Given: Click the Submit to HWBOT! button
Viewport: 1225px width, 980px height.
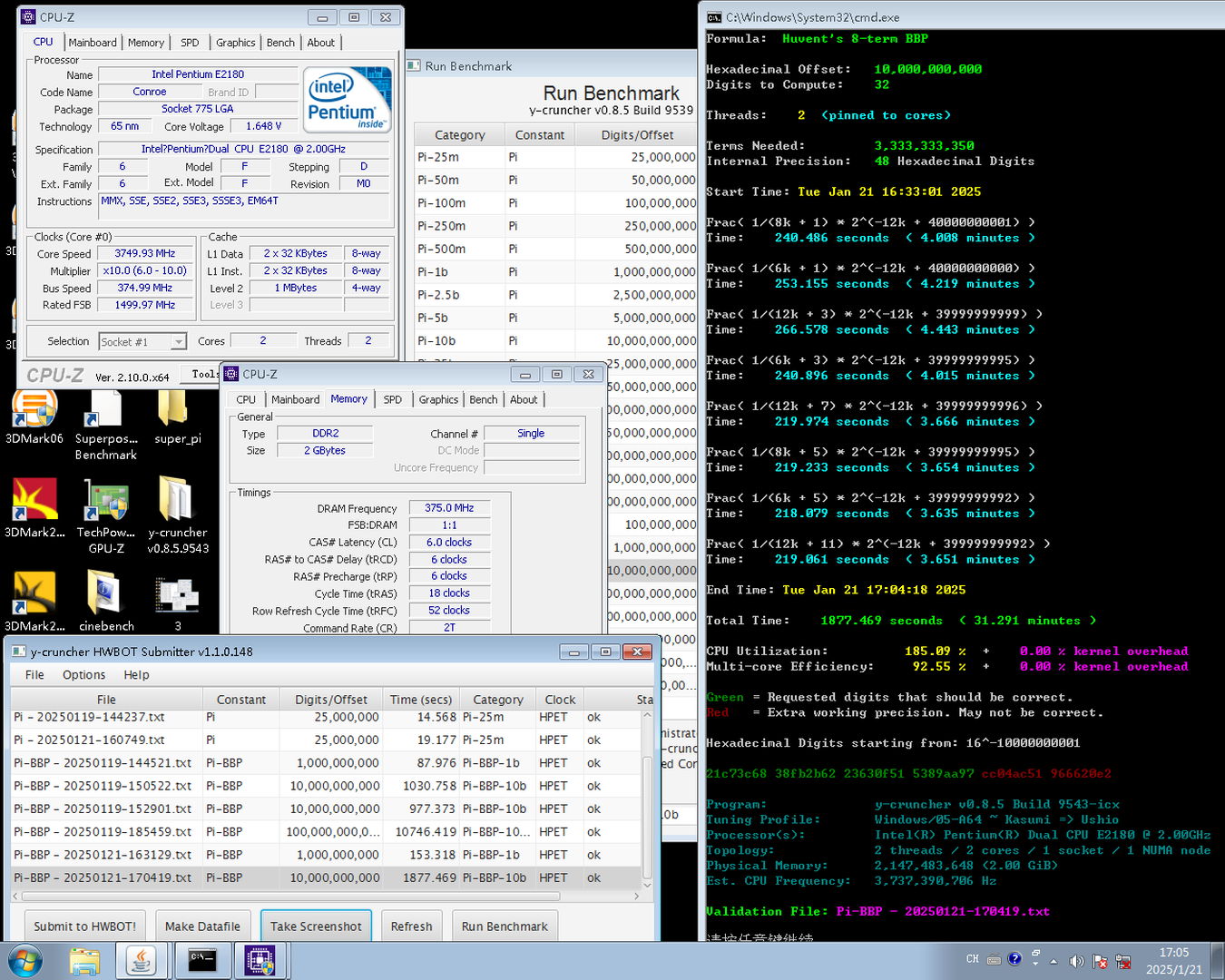Looking at the screenshot, I should click(84, 926).
